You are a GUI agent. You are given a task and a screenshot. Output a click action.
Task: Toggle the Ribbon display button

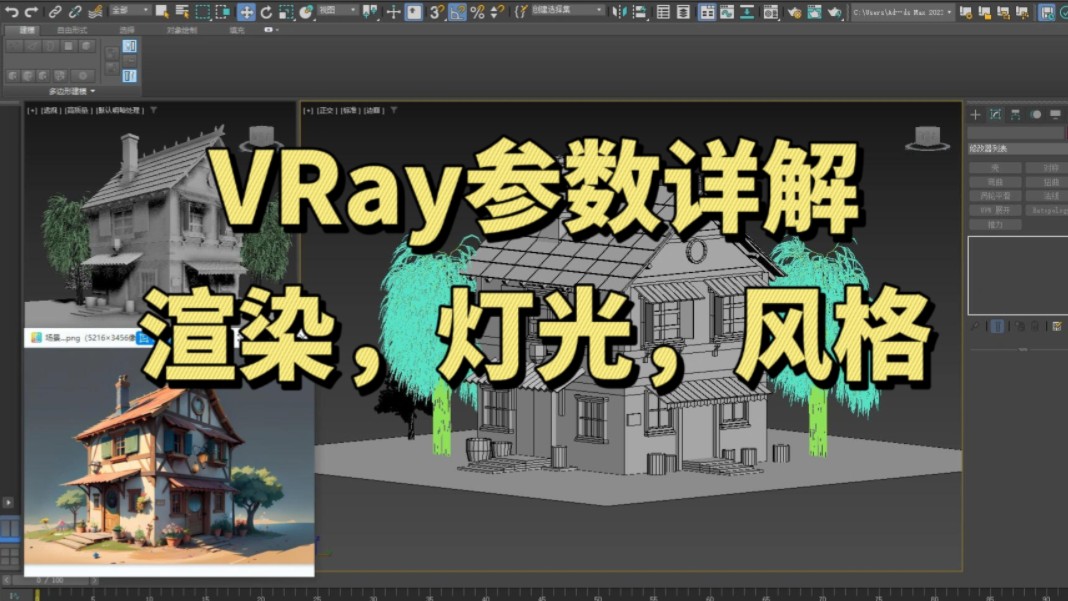(x=707, y=12)
